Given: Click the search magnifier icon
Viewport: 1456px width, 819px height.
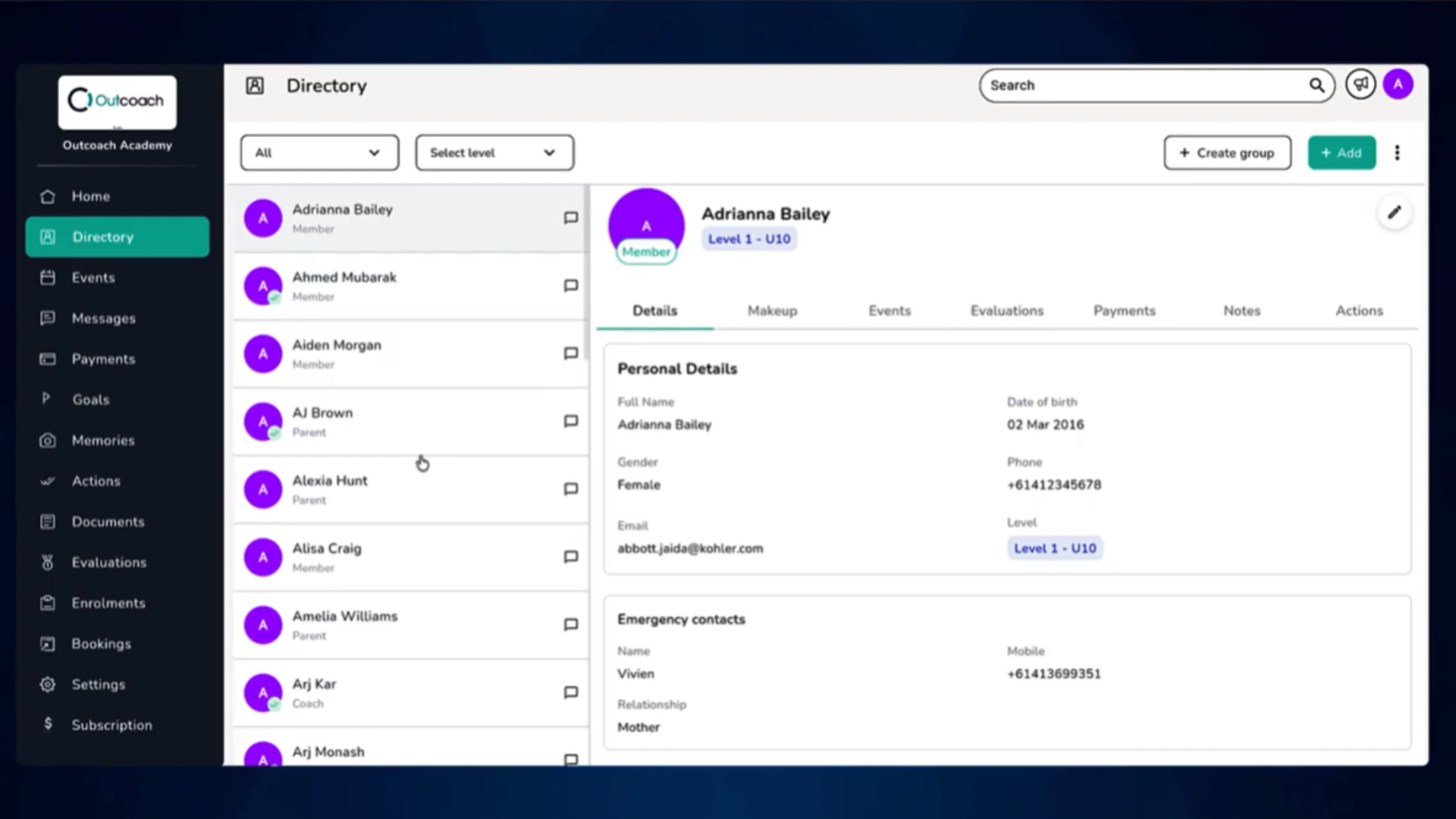Looking at the screenshot, I should (1316, 85).
